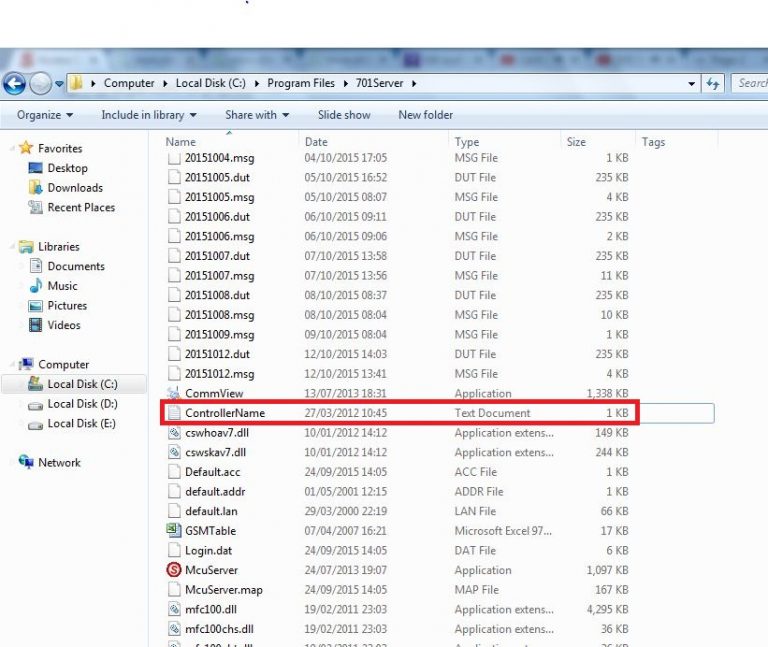Select Local Disk (C:) in the tree
Screen dimensions: 768x647
(x=81, y=384)
